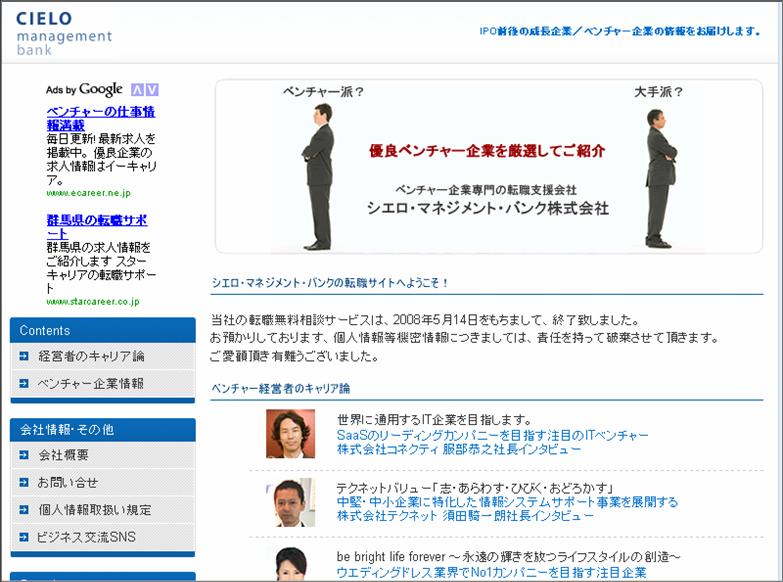Click 世界に通用するIT企業を目指します text

click(433, 420)
